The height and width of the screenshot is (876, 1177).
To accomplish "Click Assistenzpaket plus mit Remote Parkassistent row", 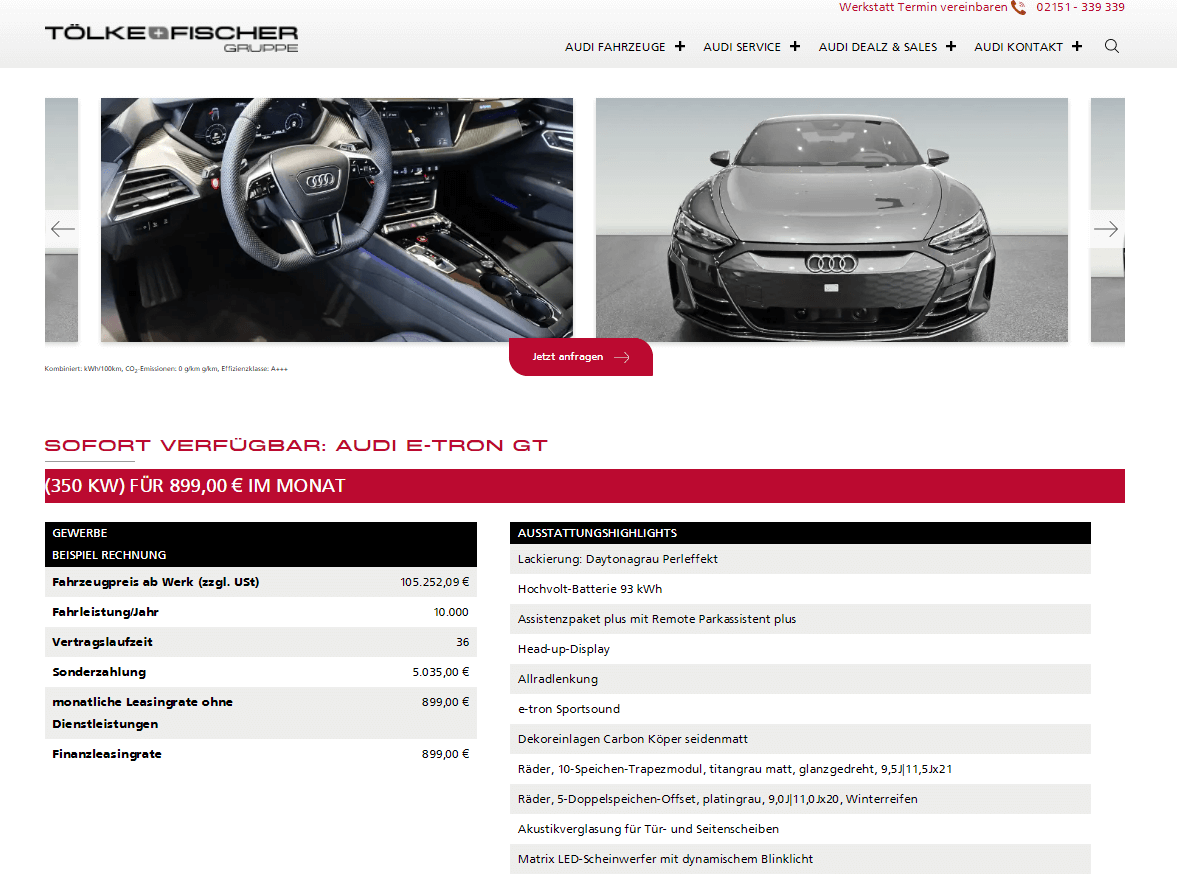I will pos(800,619).
